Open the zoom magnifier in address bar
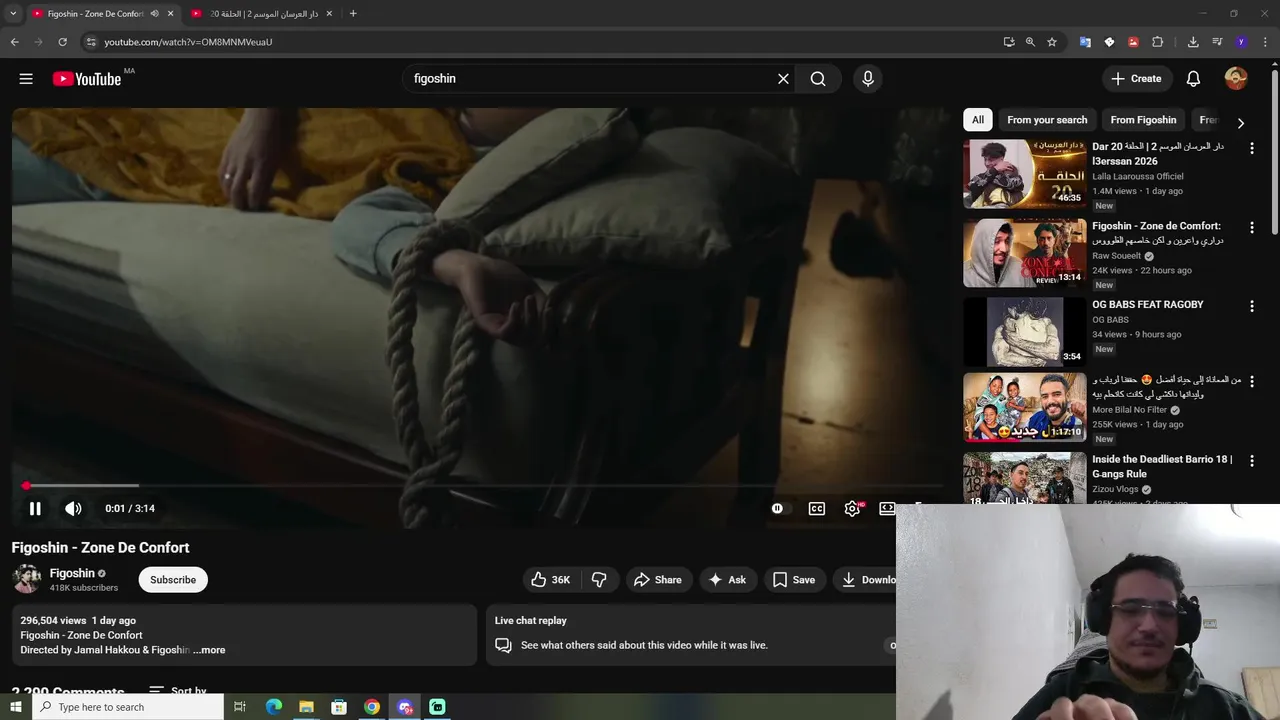The height and width of the screenshot is (720, 1280). [1030, 42]
